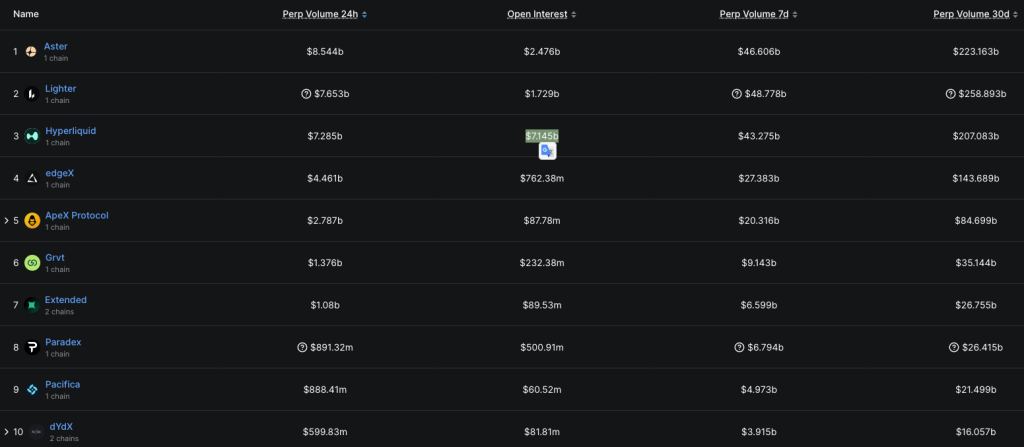
Task: Click the question mark beside Lighter's $7.653b
Action: [x=306, y=94]
